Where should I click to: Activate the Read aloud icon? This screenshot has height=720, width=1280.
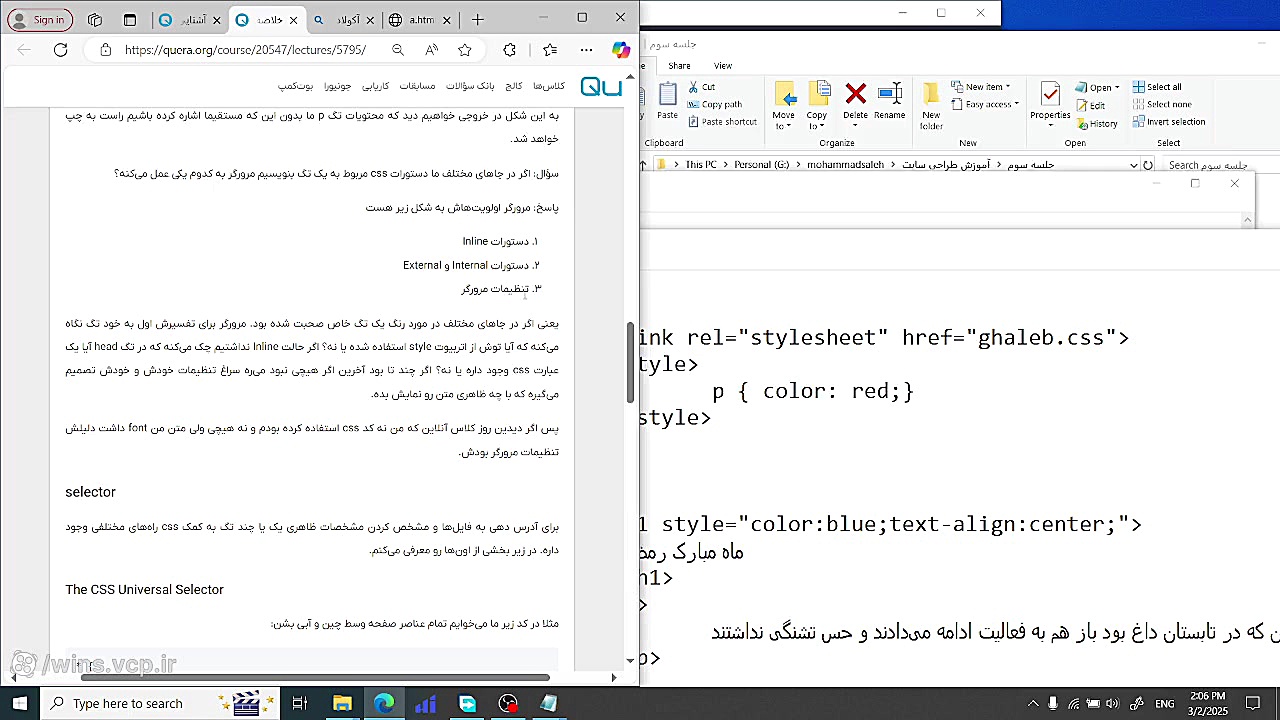click(431, 50)
